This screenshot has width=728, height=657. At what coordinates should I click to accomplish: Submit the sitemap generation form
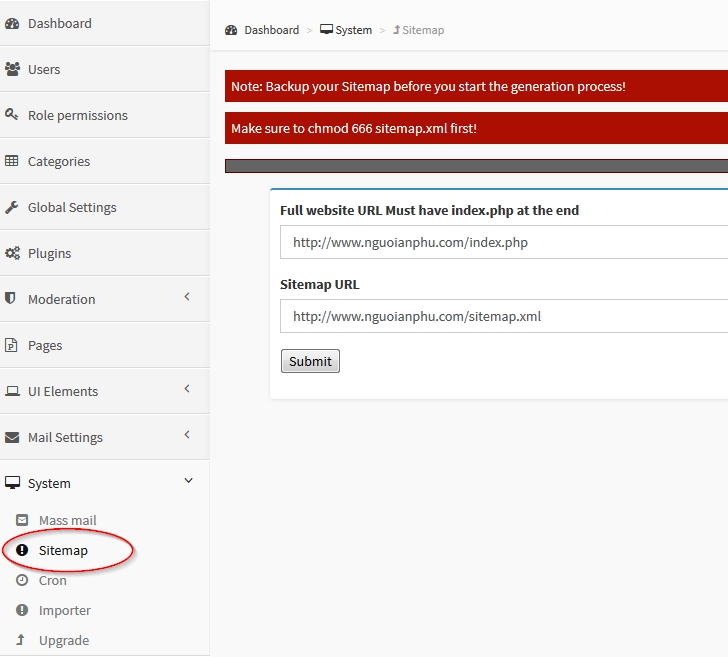pos(310,361)
